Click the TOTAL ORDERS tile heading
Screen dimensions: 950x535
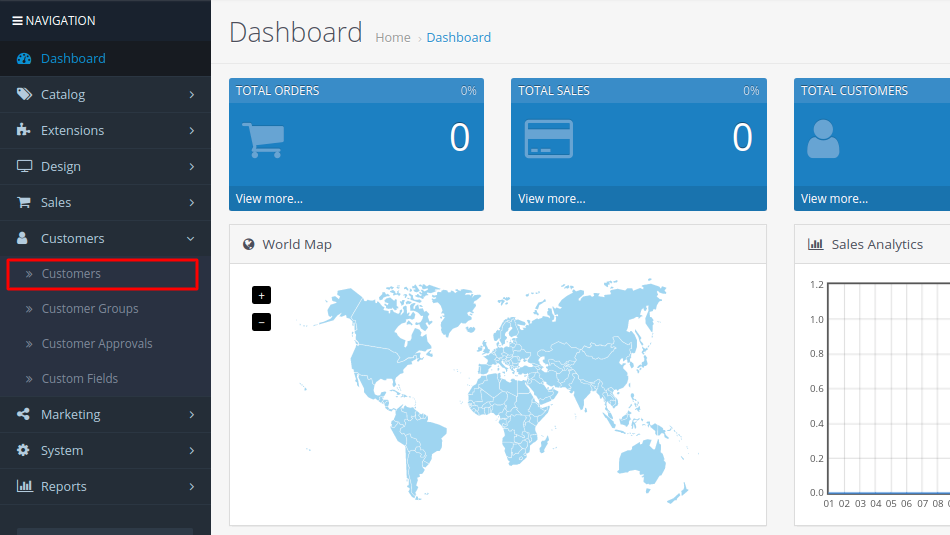[x=277, y=91]
